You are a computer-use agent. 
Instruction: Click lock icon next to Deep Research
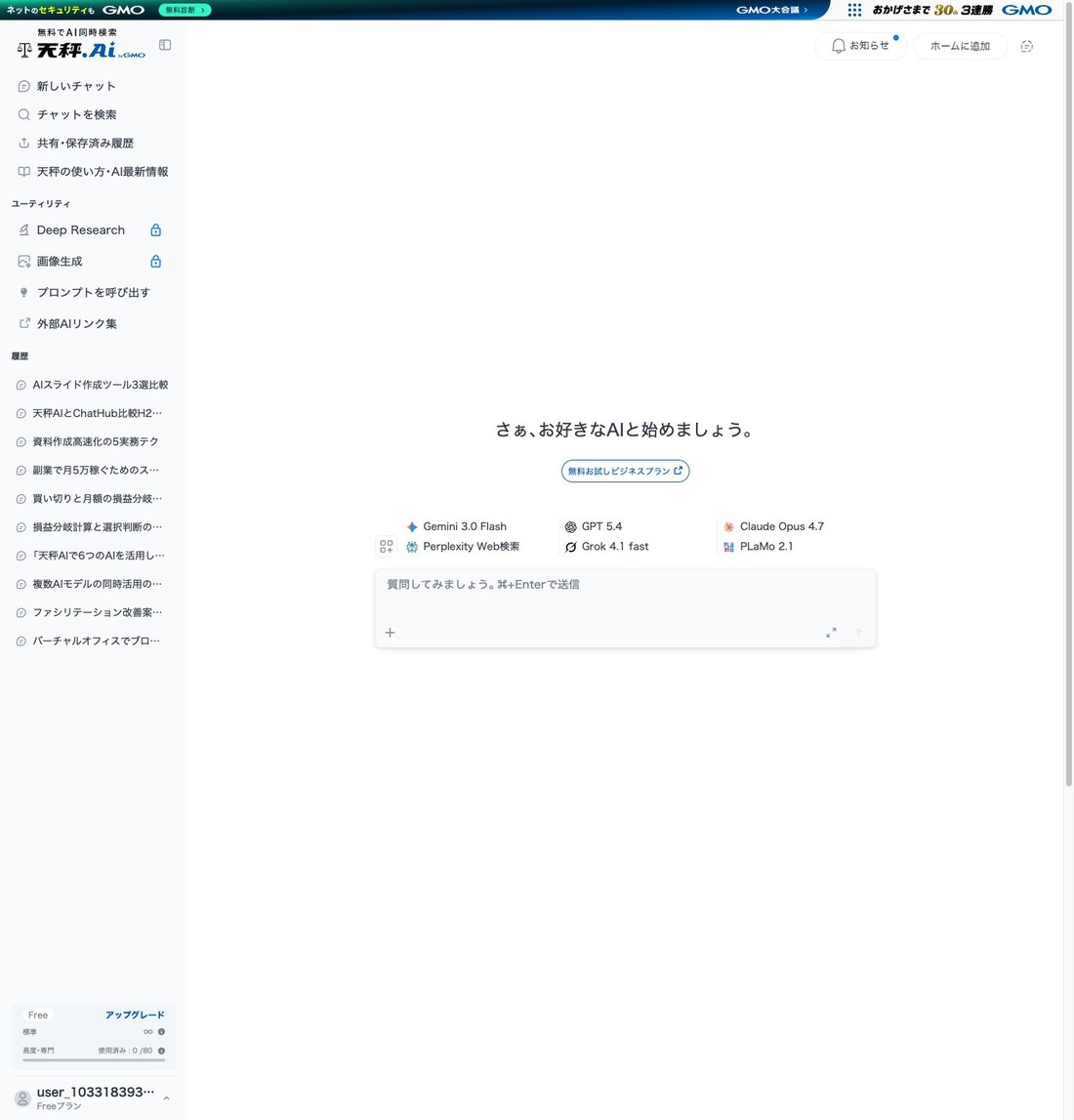[155, 230]
